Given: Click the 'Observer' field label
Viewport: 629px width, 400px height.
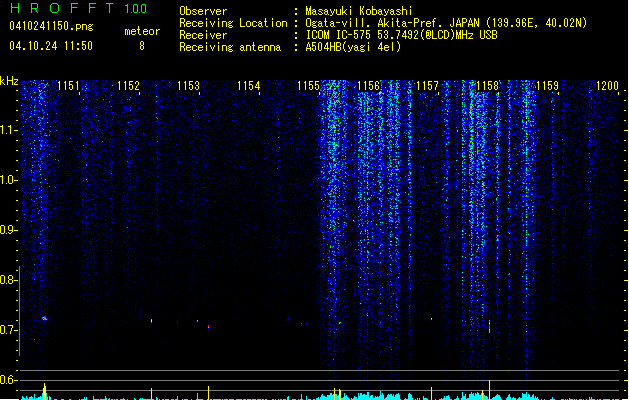Looking at the screenshot, I should [203, 11].
